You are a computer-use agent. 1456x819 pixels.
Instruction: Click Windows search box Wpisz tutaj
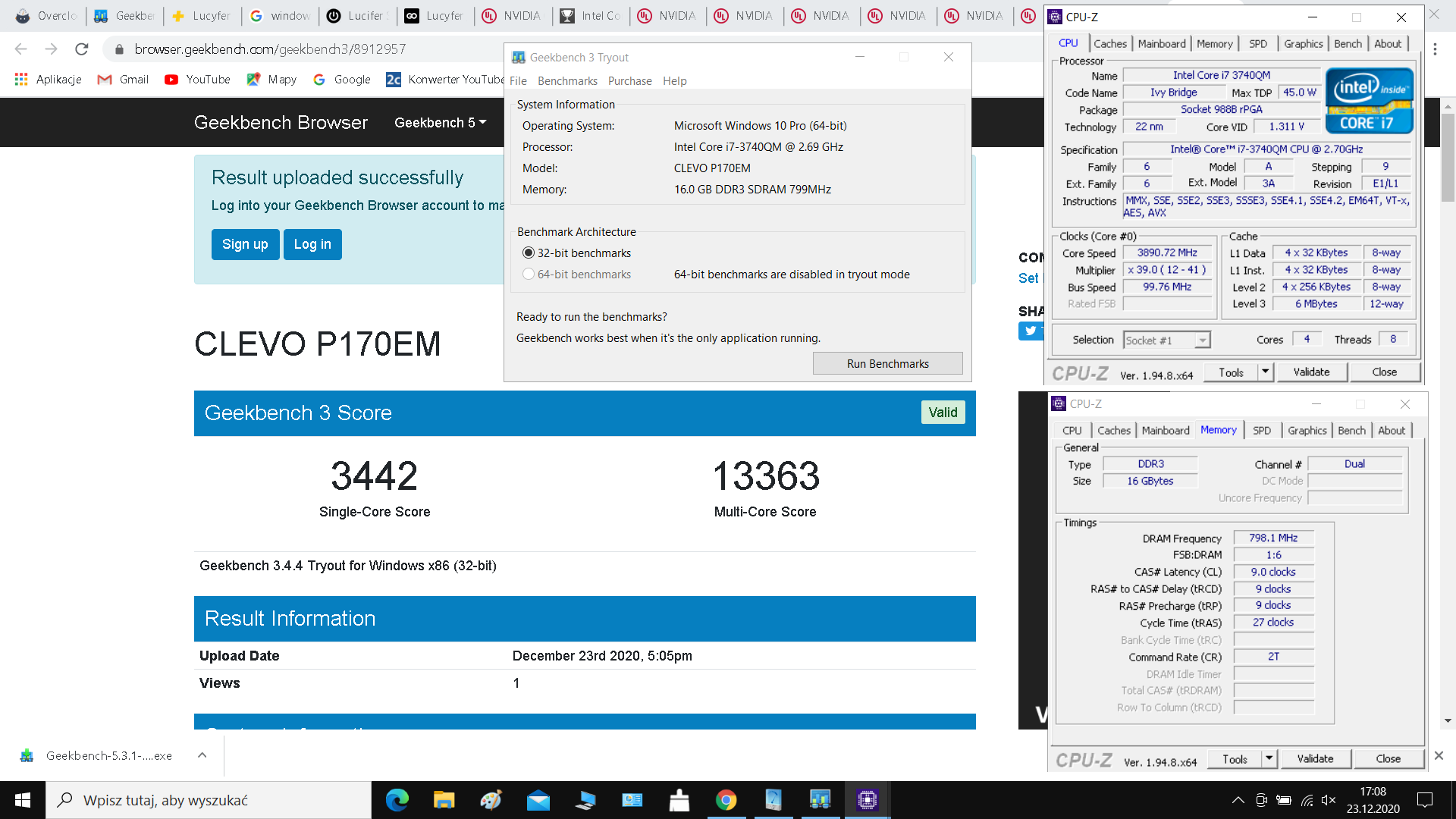pyautogui.click(x=209, y=800)
